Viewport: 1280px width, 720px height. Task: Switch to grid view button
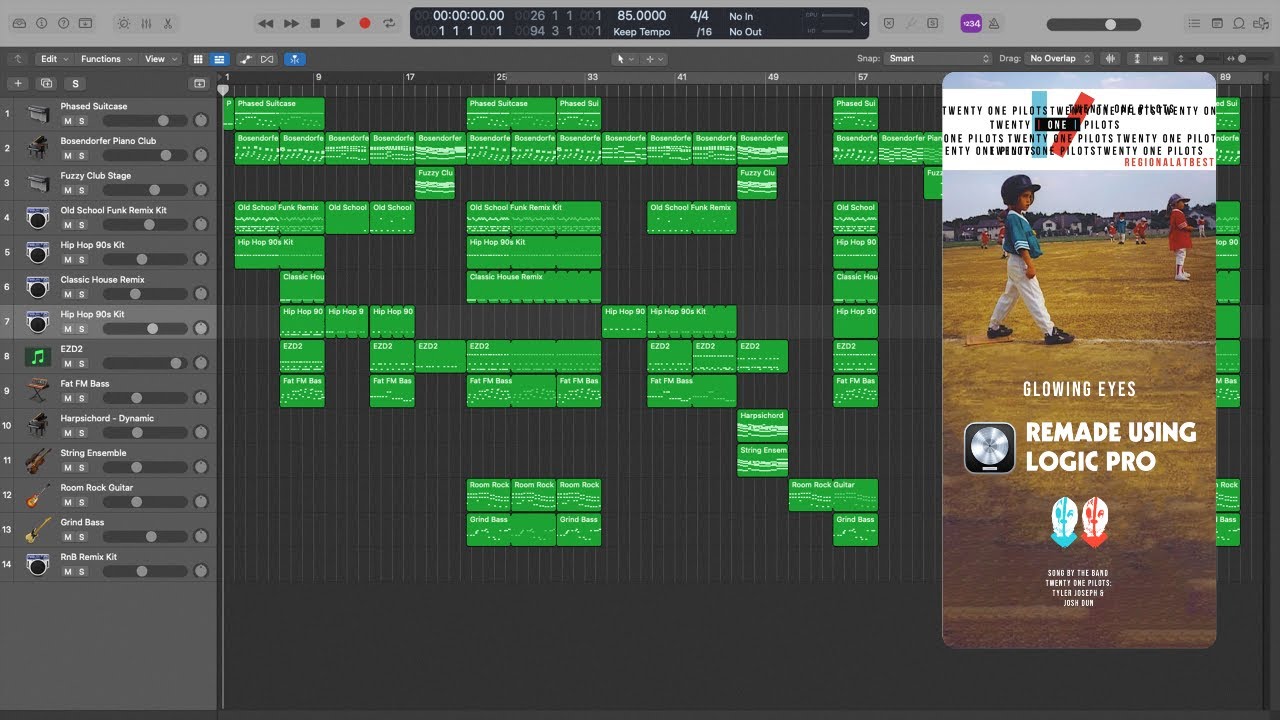click(198, 59)
